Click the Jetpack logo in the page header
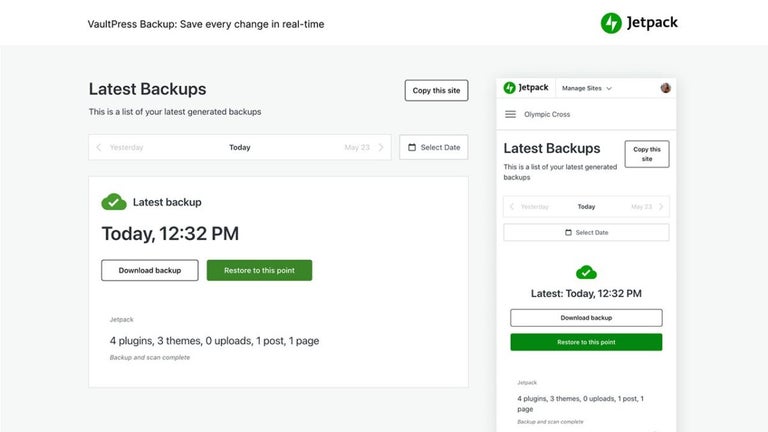The height and width of the screenshot is (432, 768). pyautogui.click(x=638, y=22)
